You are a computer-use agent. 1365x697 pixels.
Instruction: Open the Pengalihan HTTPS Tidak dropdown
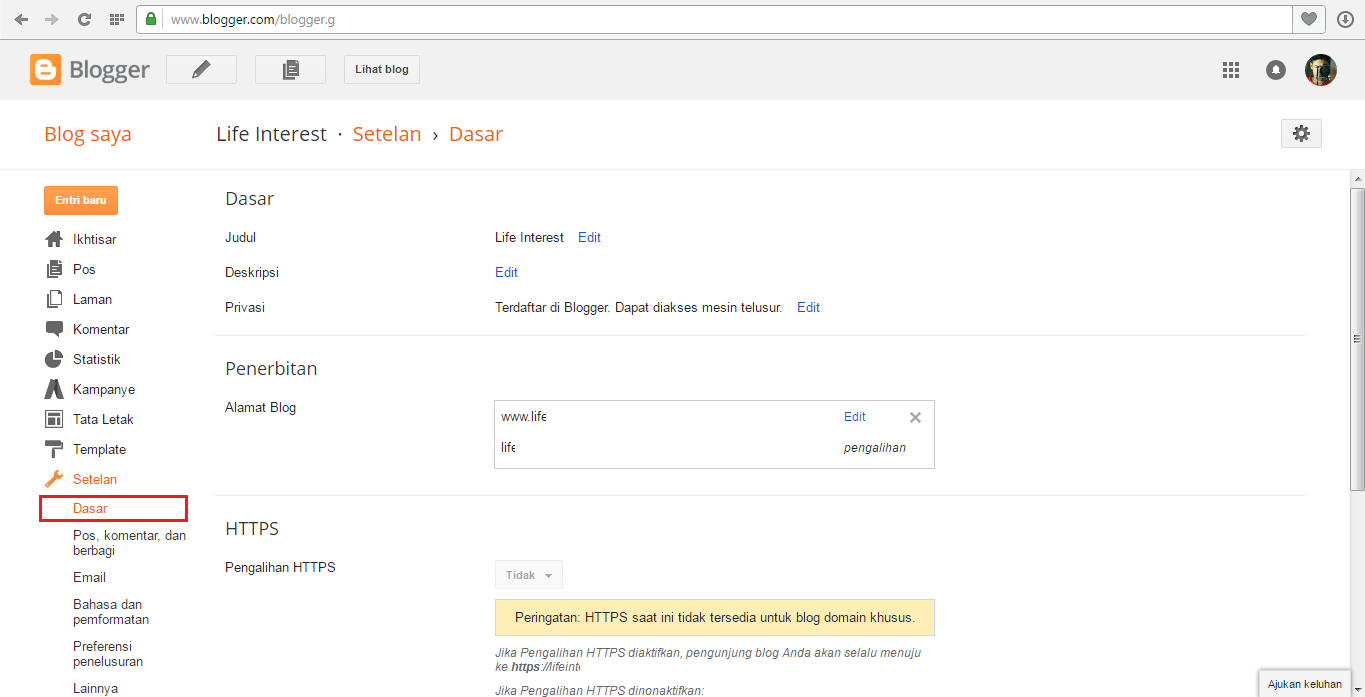[x=529, y=575]
